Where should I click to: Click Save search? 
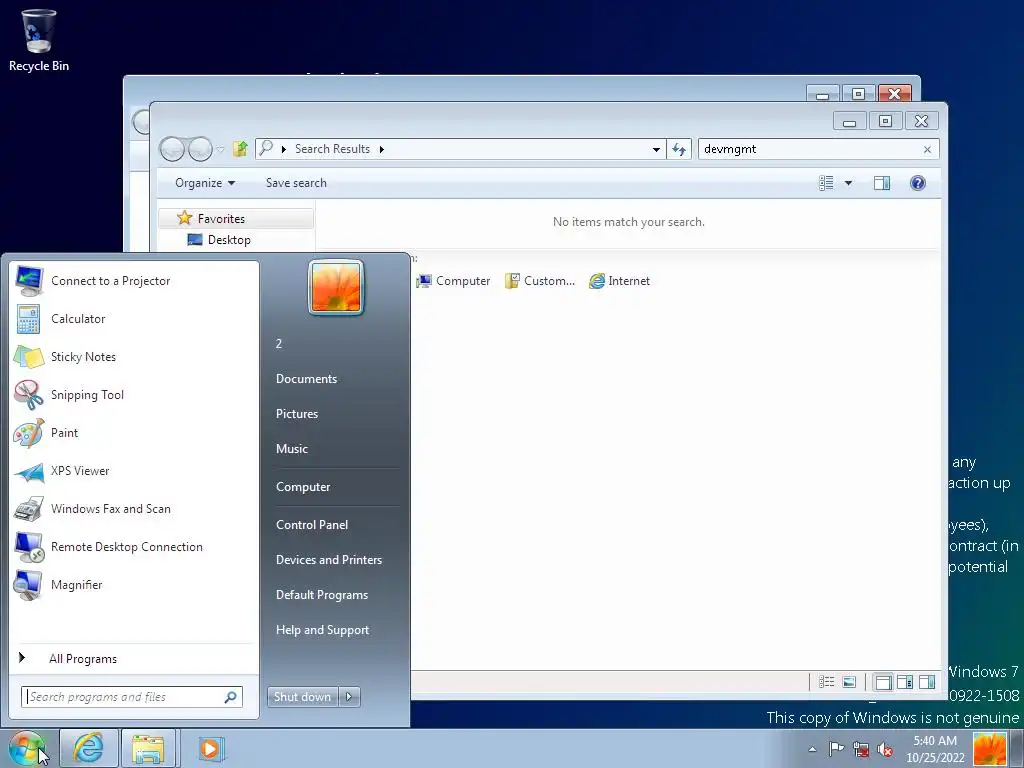[x=296, y=183]
